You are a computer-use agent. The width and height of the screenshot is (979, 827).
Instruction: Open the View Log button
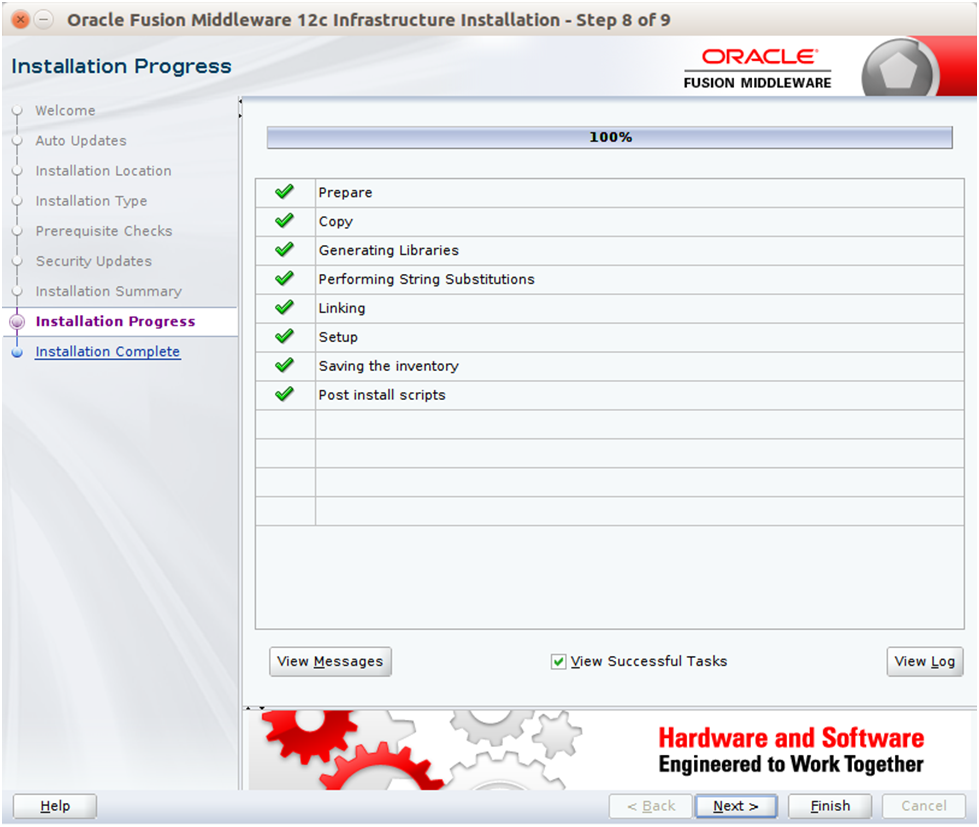(925, 662)
